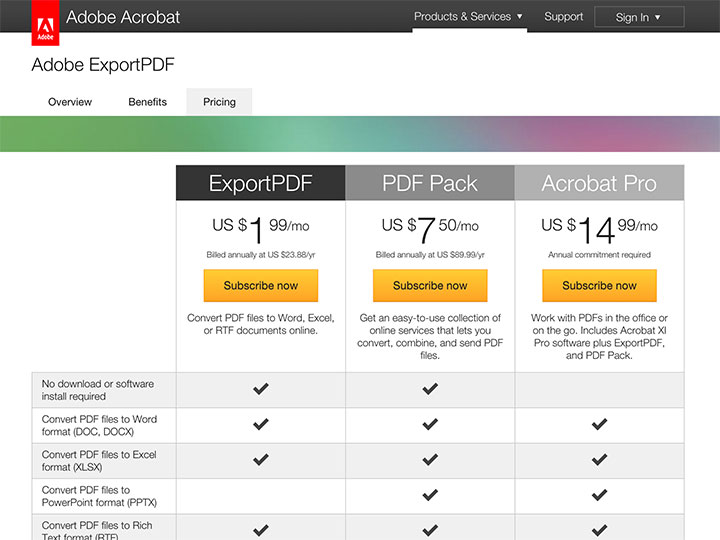Click 'Annual commitment required' text
The width and height of the screenshot is (720, 540).
coord(599,254)
